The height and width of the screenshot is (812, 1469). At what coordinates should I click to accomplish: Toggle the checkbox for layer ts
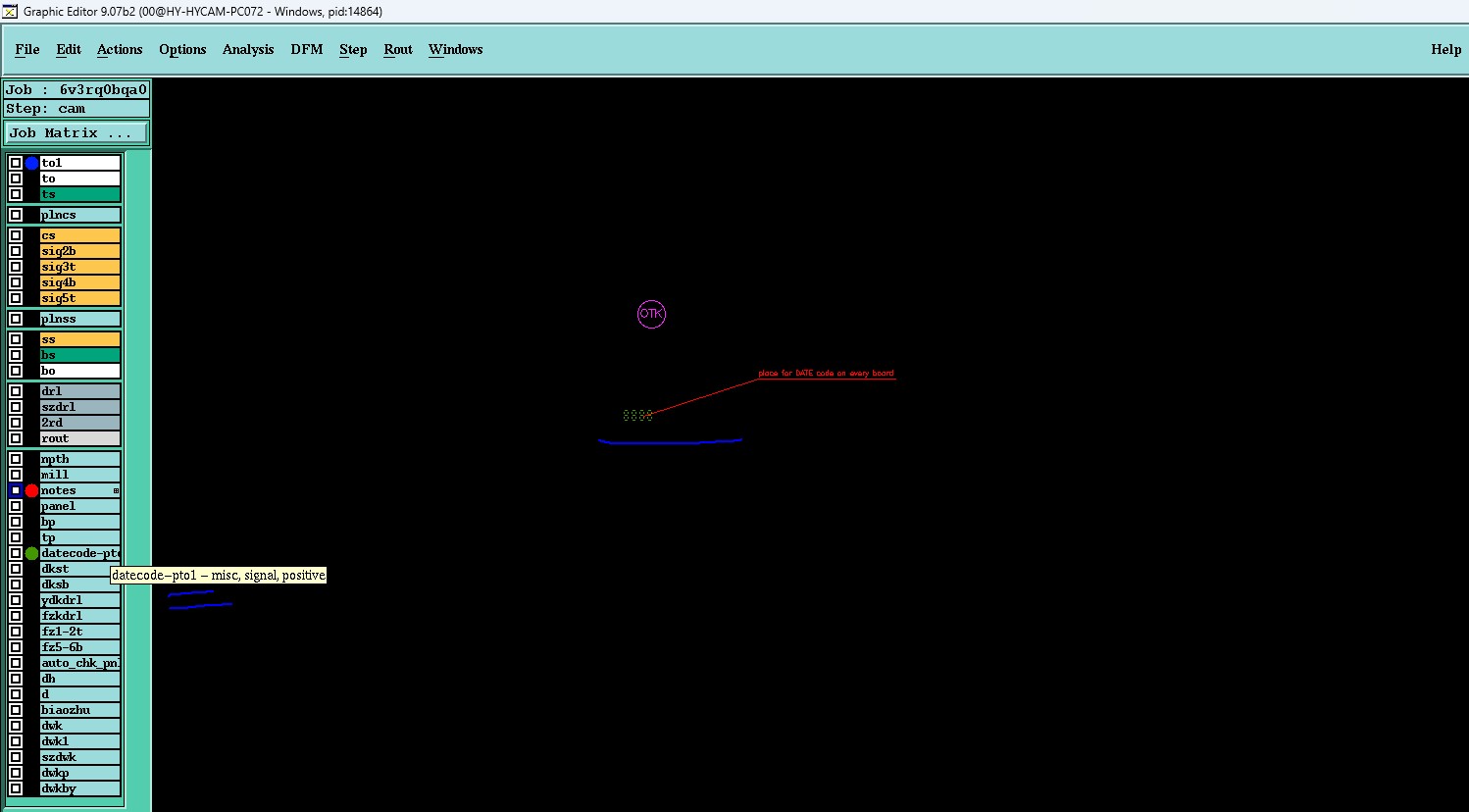click(16, 194)
